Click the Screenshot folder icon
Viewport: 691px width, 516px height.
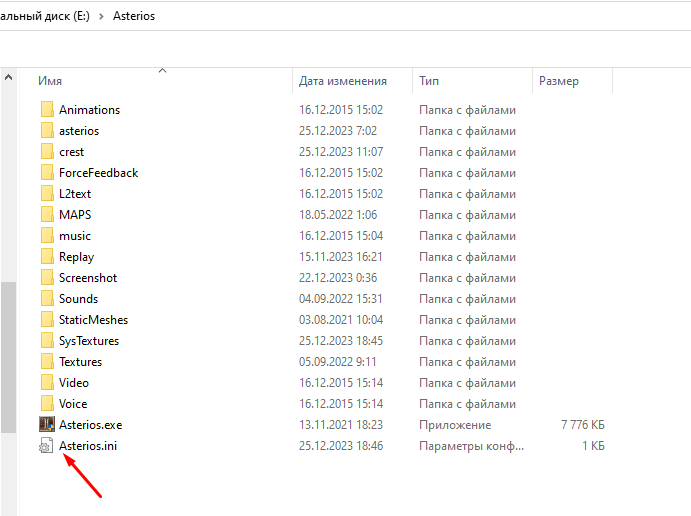[x=47, y=278]
